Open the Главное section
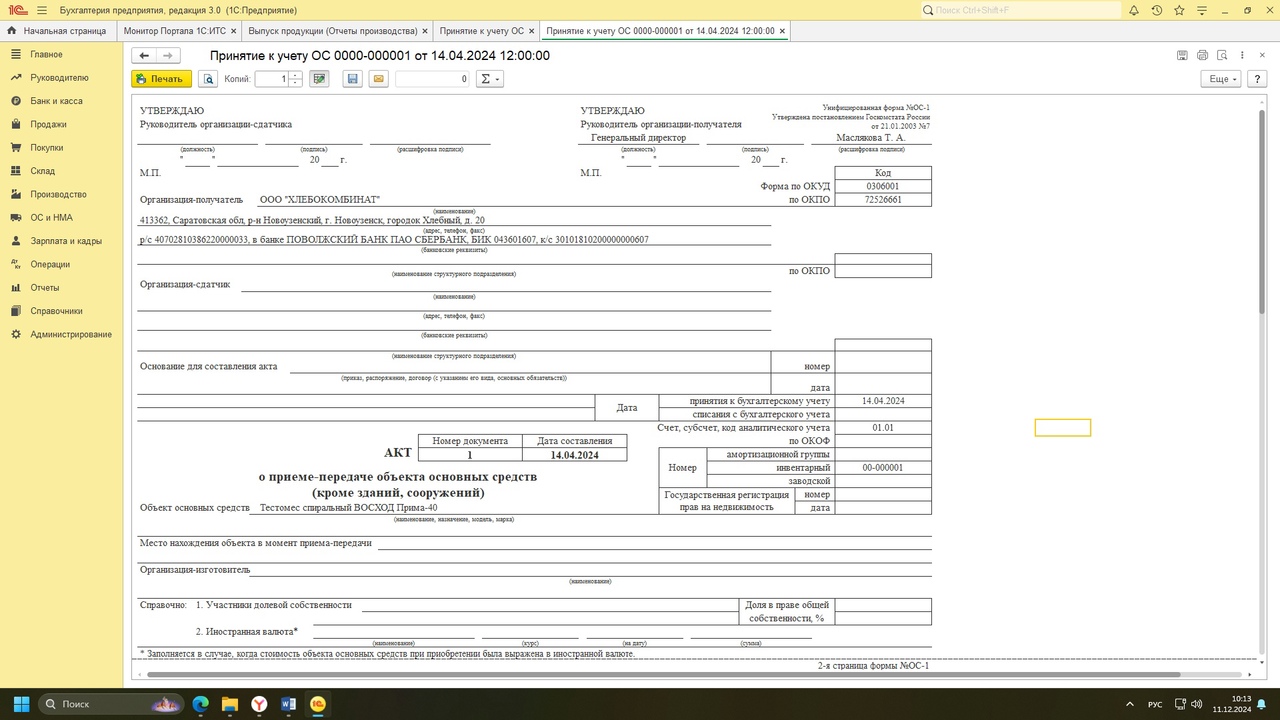The image size is (1280, 720). tap(61, 54)
